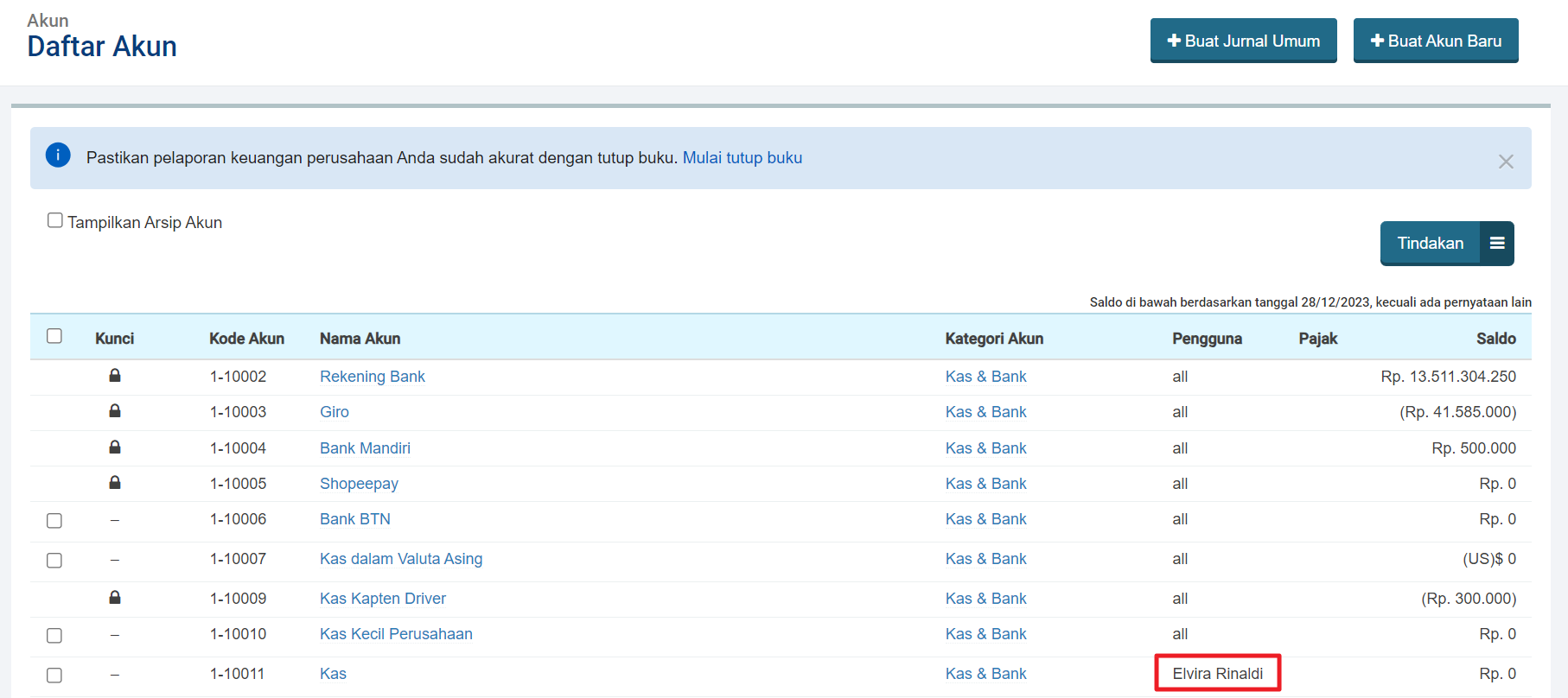The height and width of the screenshot is (698, 1568).
Task: Click lock icon for Kas Kapten Driver
Action: [x=114, y=598]
